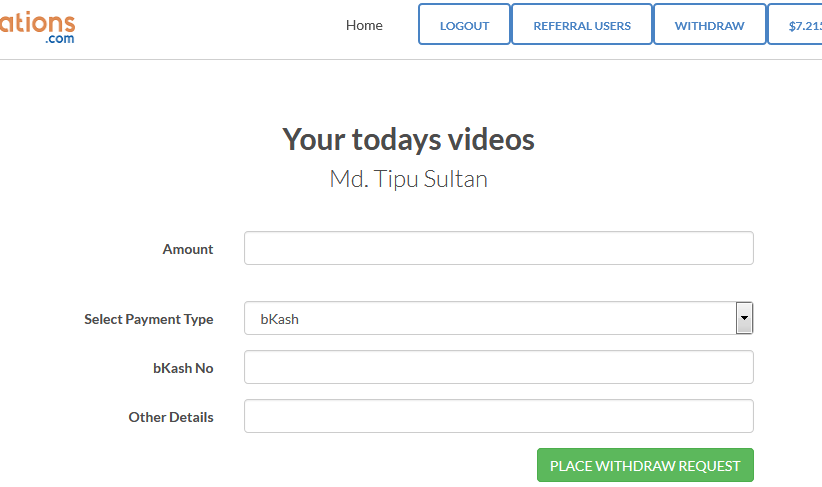Click the $7.21 balance button
This screenshot has width=822, height=487.
click(798, 25)
